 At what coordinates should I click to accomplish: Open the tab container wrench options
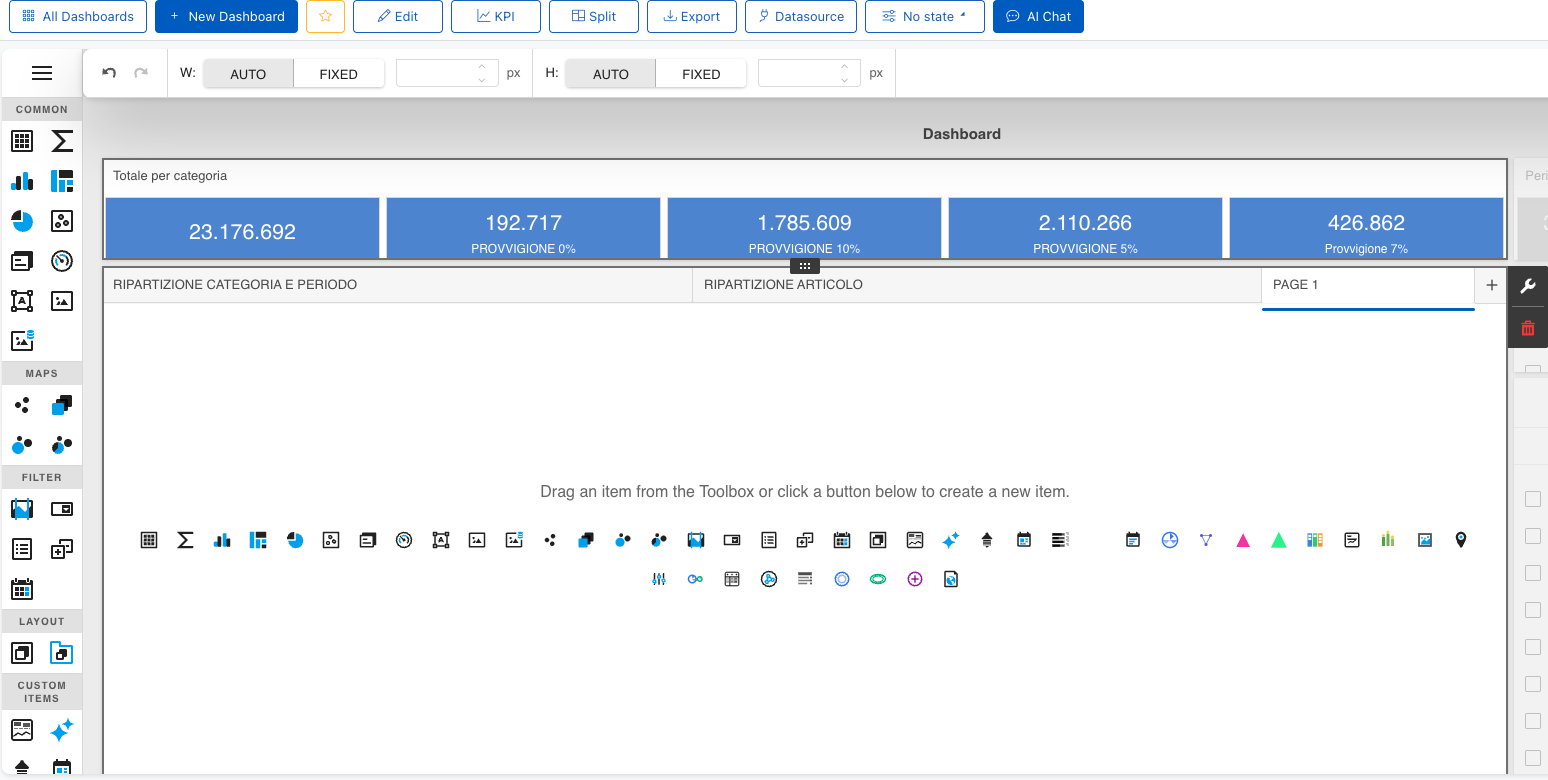point(1528,287)
